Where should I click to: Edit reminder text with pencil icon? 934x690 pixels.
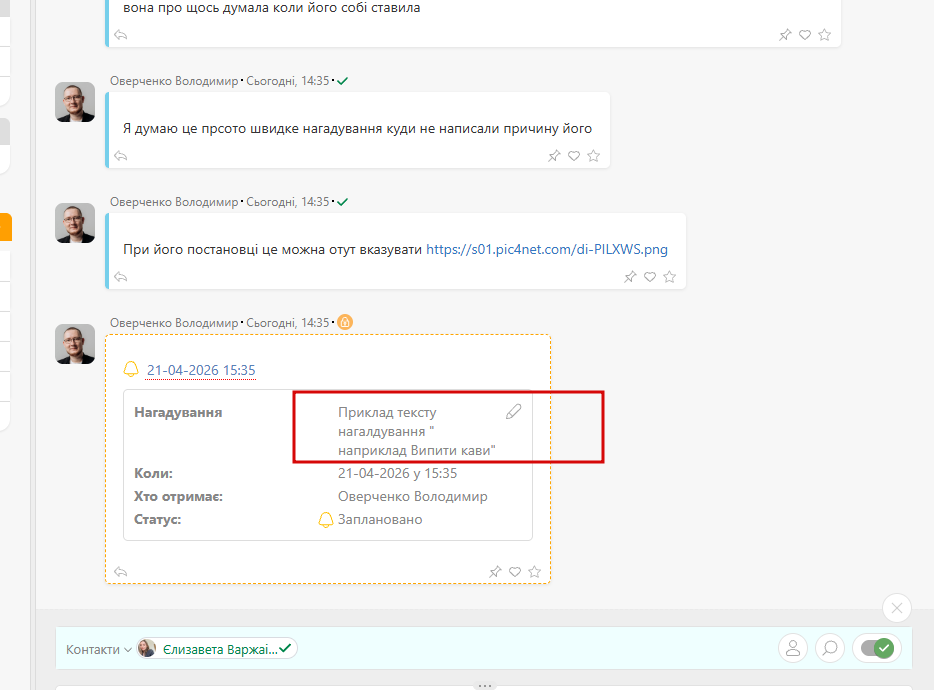point(513,412)
